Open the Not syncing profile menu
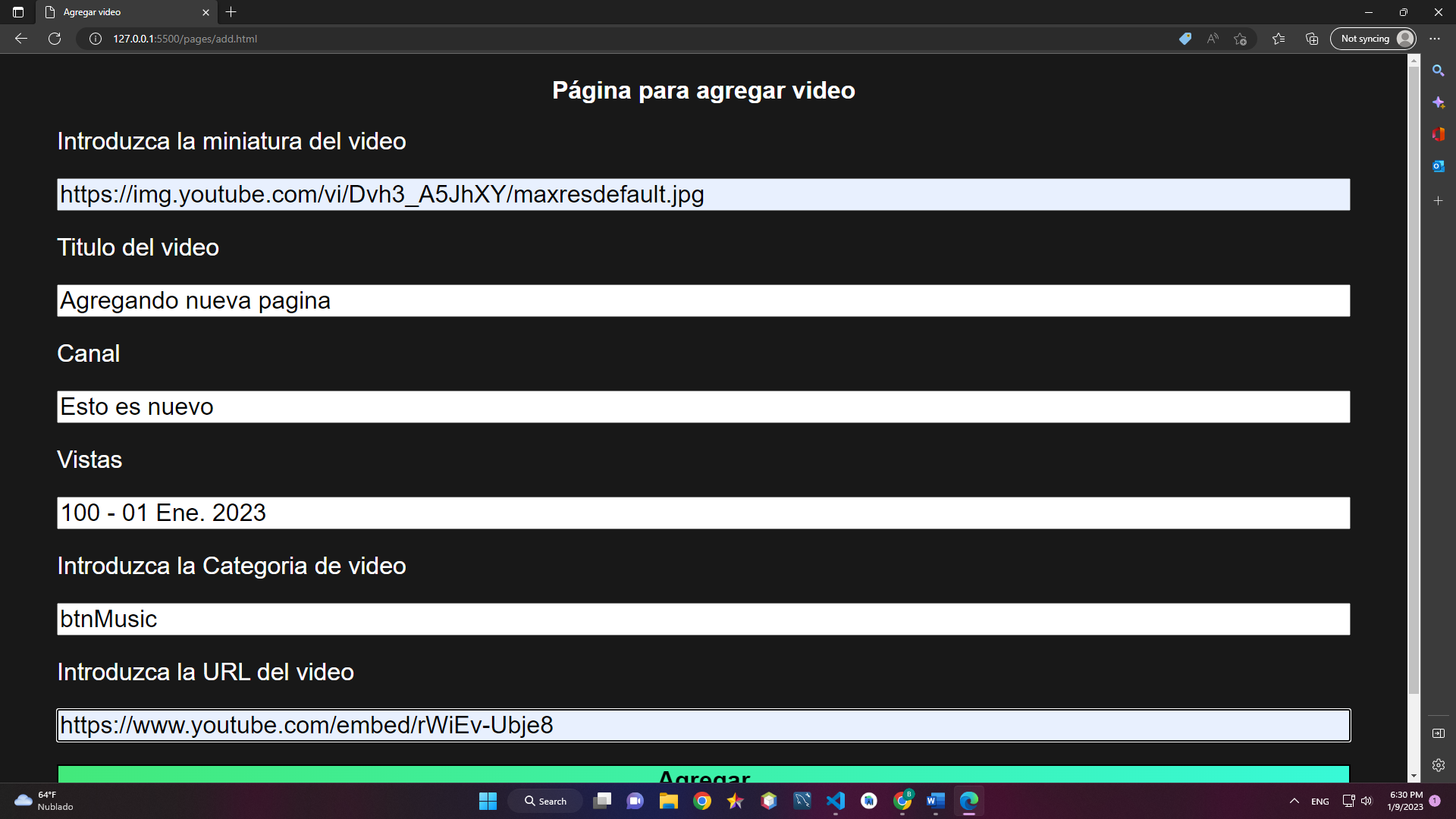Screen dimensions: 1456x819 tap(1373, 39)
